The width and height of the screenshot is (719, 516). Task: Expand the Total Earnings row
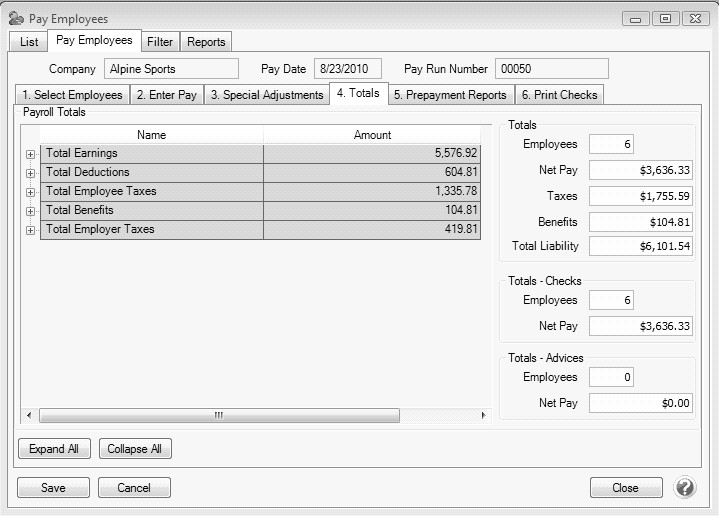point(30,154)
